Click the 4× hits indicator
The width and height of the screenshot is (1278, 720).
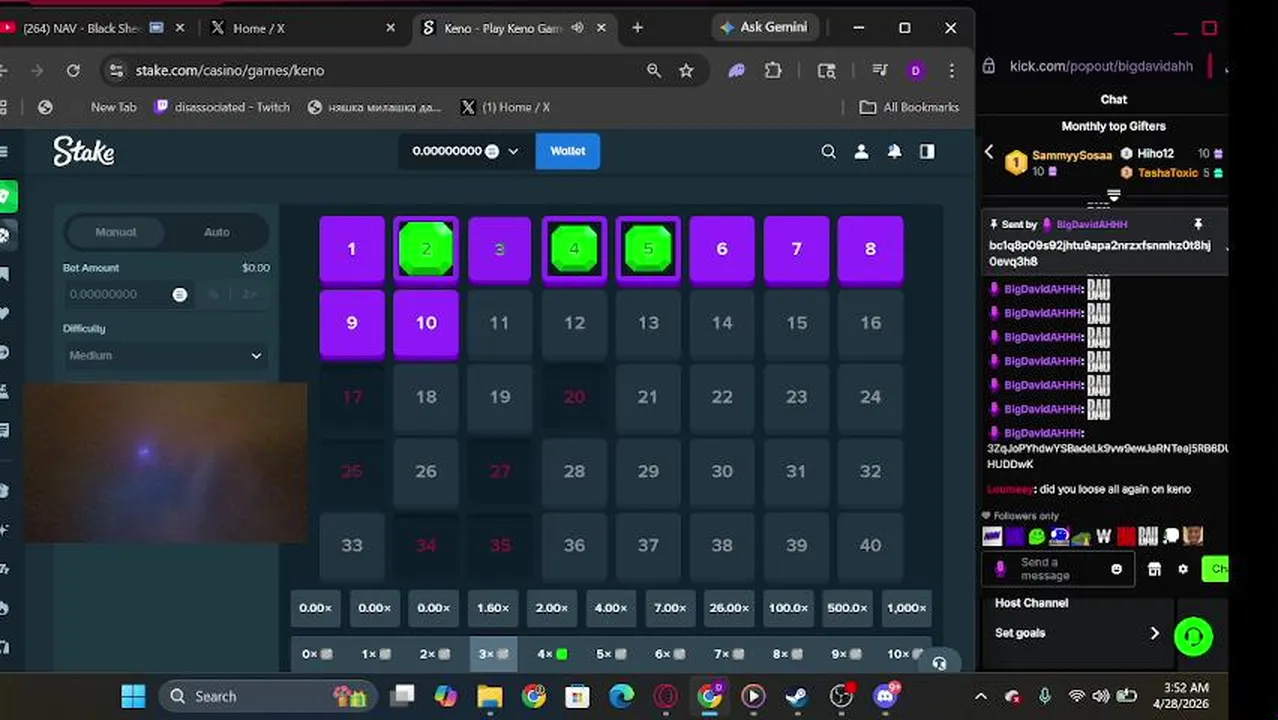click(x=552, y=654)
